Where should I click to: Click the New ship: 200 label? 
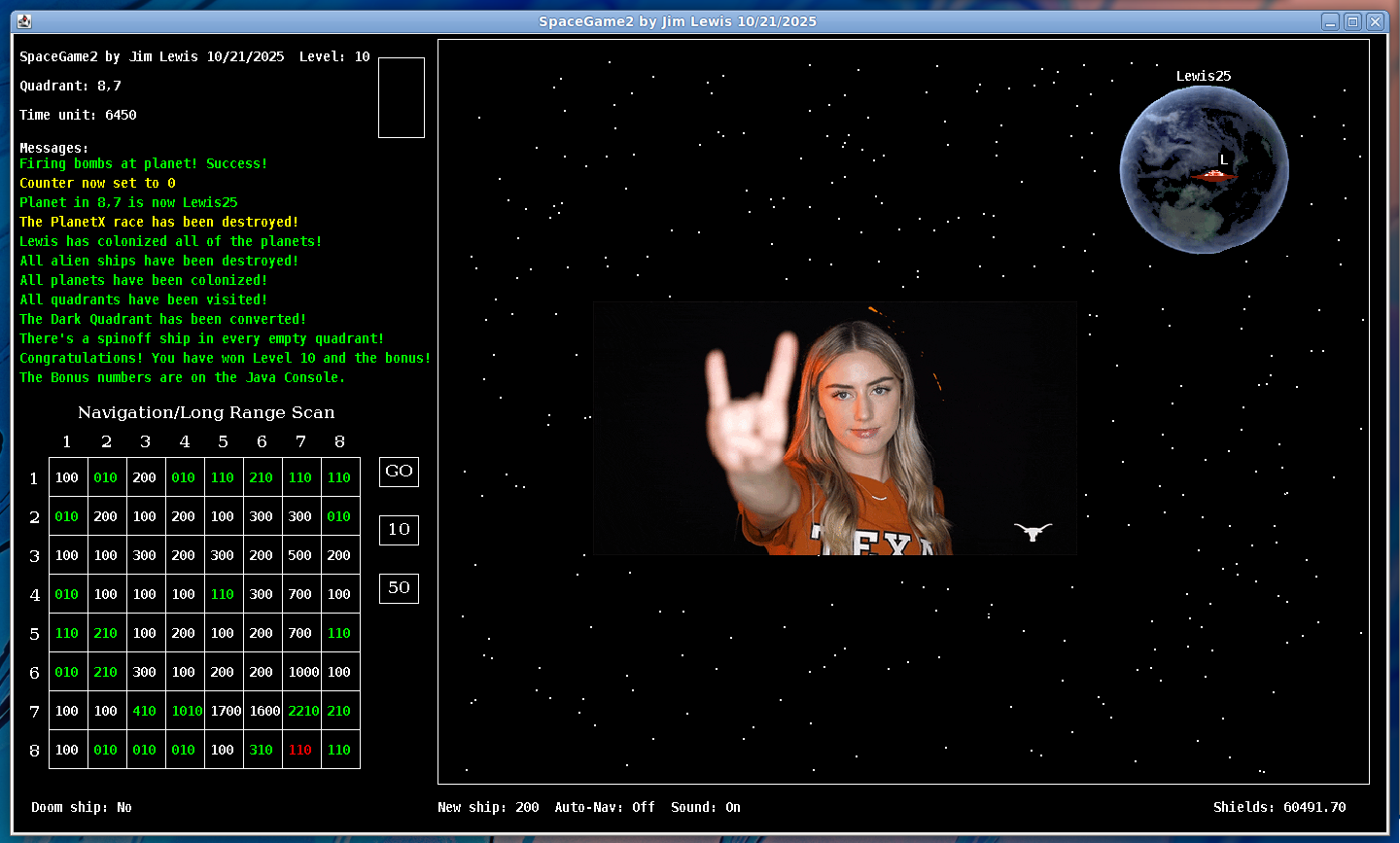[x=488, y=807]
